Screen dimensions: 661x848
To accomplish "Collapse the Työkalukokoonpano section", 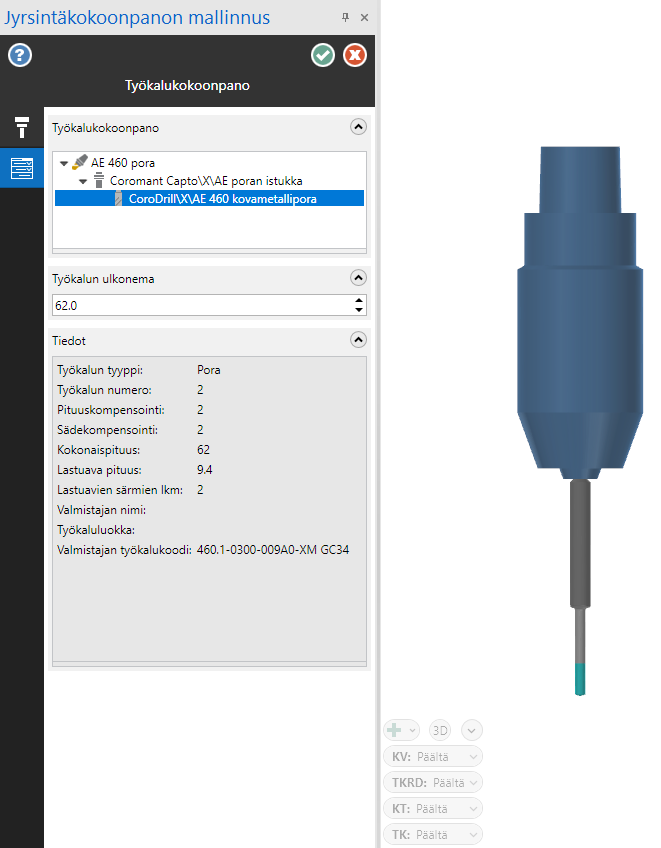I will pos(358,128).
